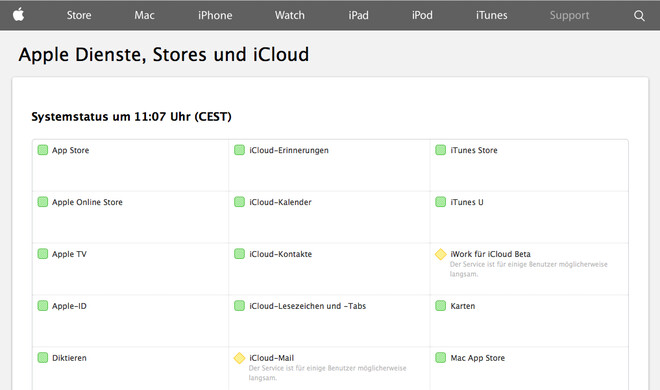The height and width of the screenshot is (390, 660).
Task: Click green status icon beside iCloud-Kalender
Action: tap(240, 202)
